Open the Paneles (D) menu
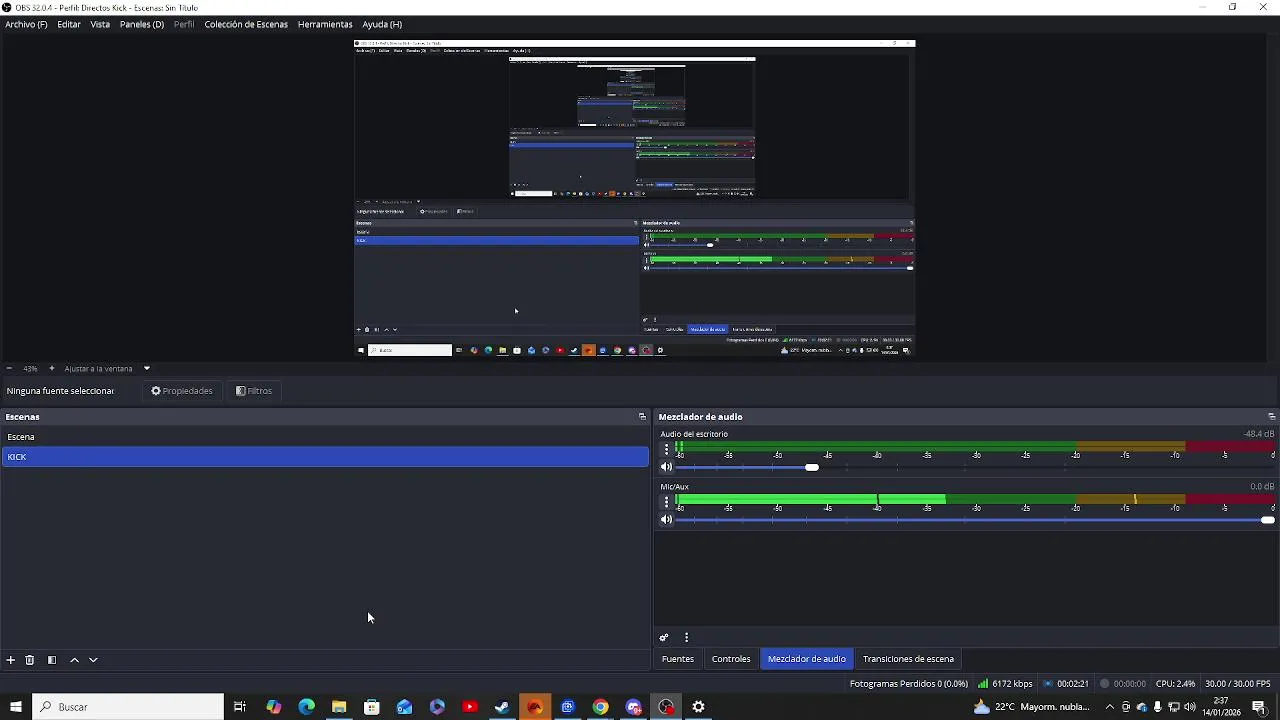The height and width of the screenshot is (720, 1280). [x=142, y=24]
